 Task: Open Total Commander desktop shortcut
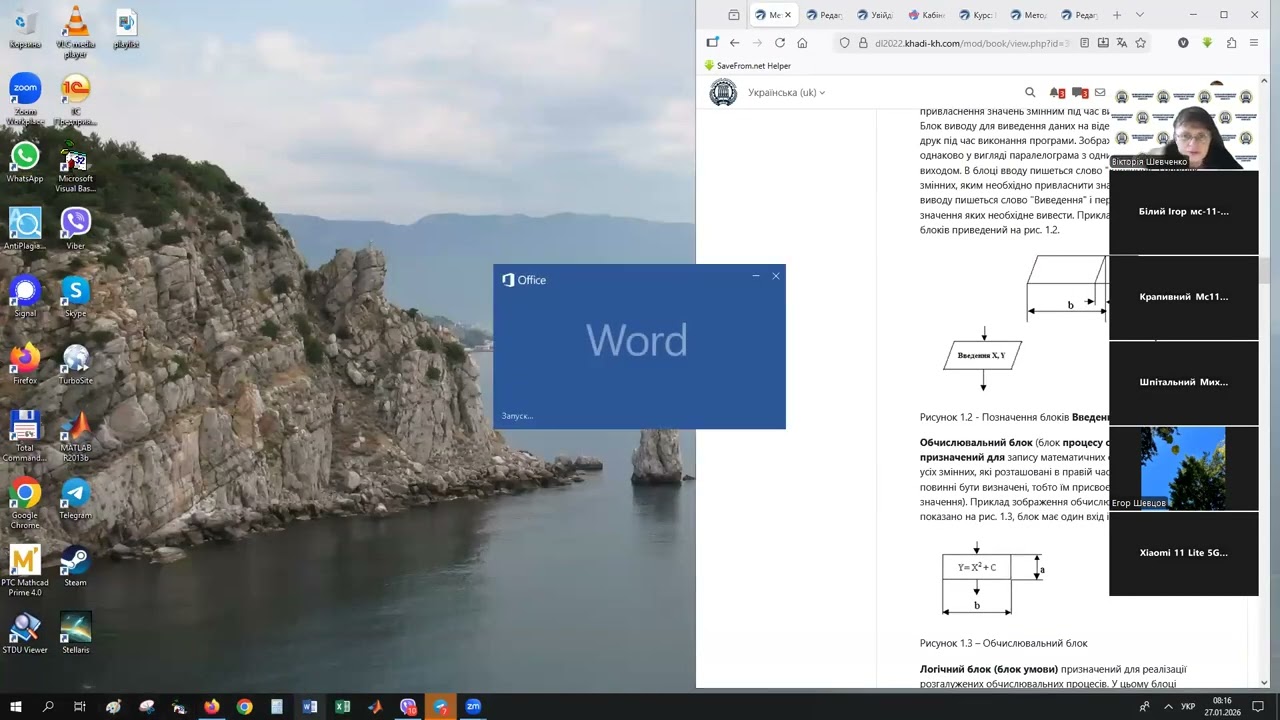click(25, 435)
